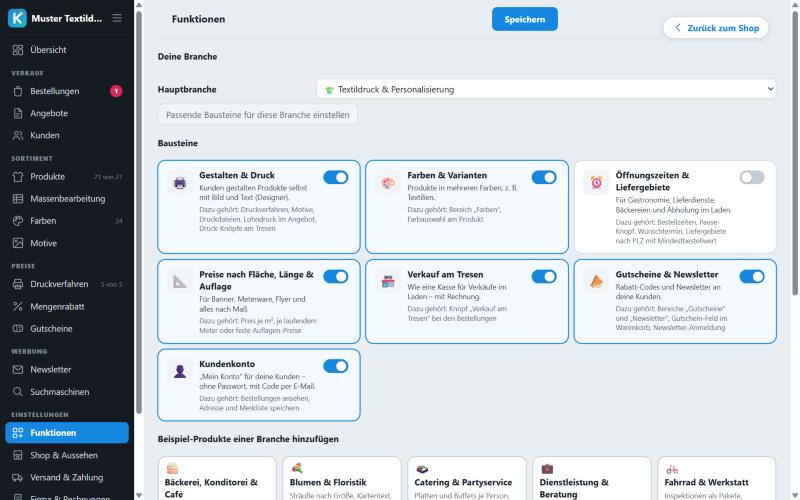Viewport: 800px width, 500px height.
Task: Toggle Preise nach Fläche, Länge & Auflage
Action: pyautogui.click(x=336, y=277)
